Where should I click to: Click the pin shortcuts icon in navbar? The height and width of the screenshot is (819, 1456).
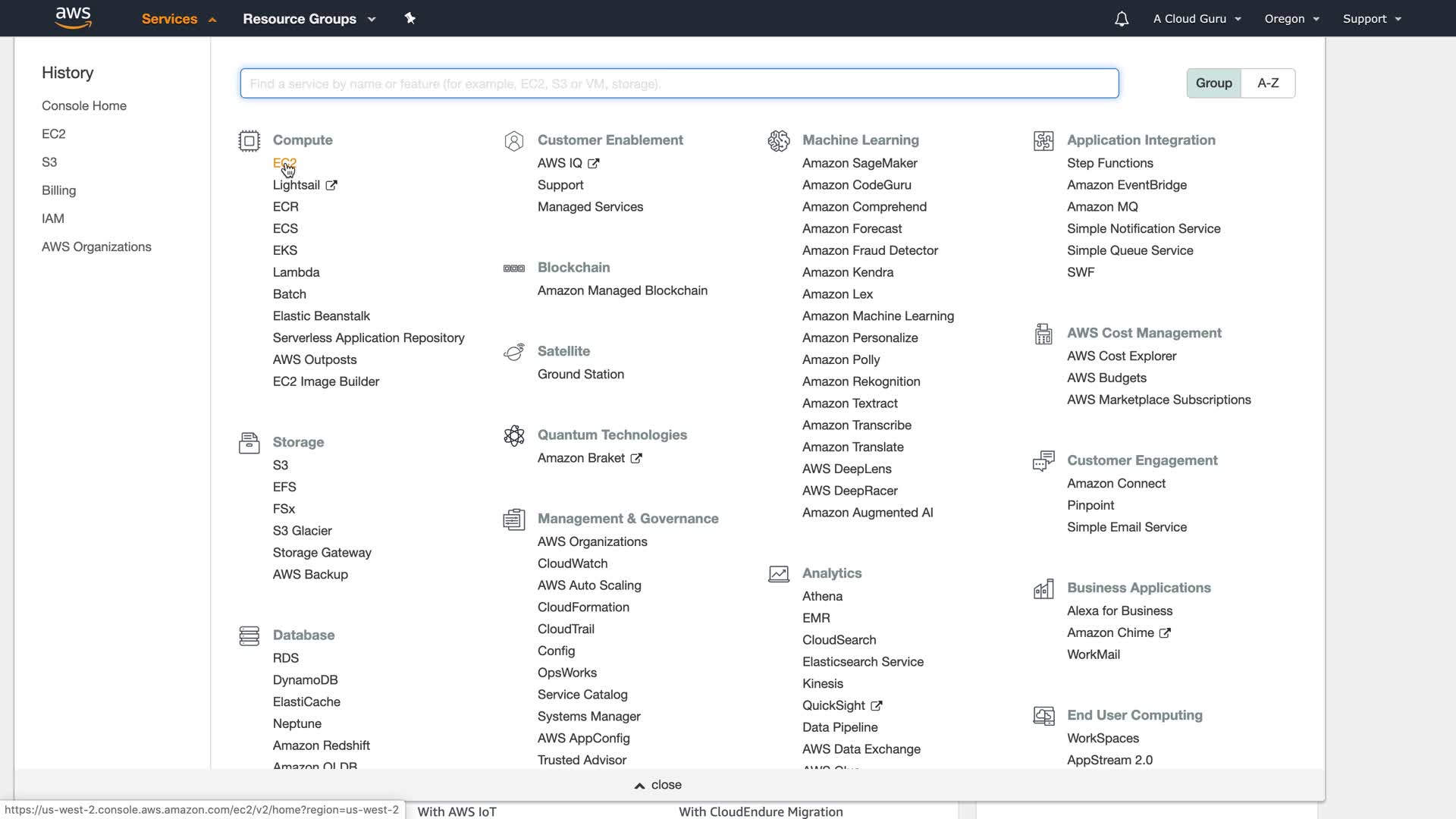coord(409,18)
